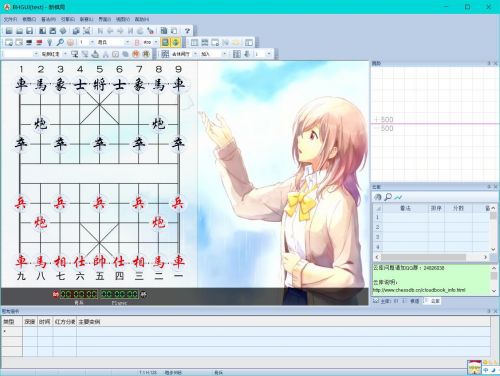Click the moon icon in system tray
500x376 pixels.
pyautogui.click(x=493, y=370)
